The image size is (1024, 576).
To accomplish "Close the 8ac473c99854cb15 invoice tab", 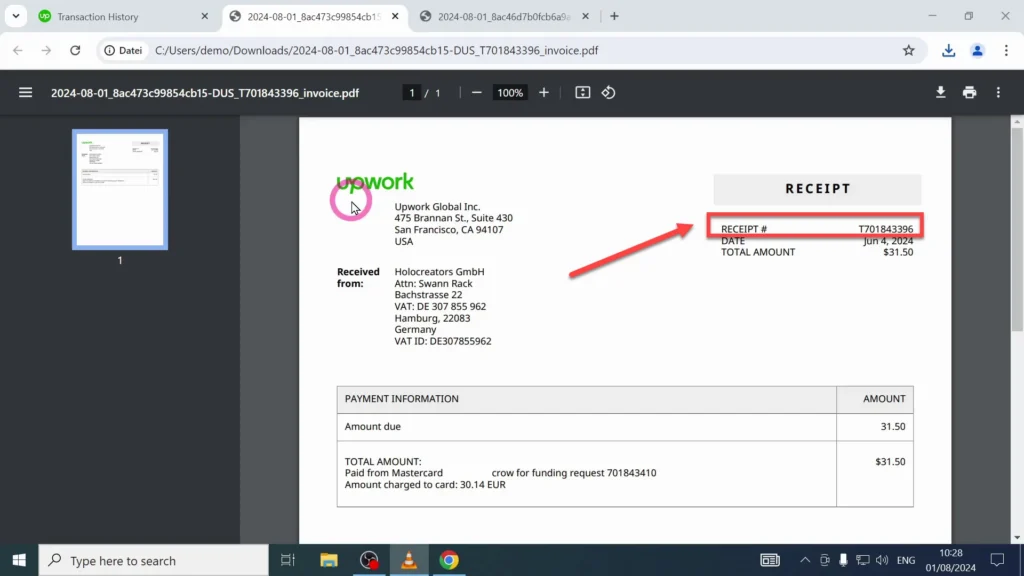I will click(395, 16).
